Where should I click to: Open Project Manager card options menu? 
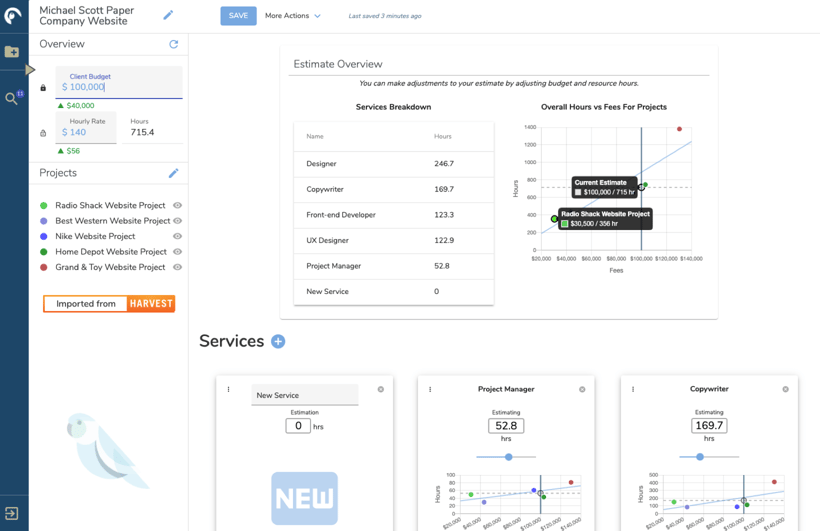(430, 389)
